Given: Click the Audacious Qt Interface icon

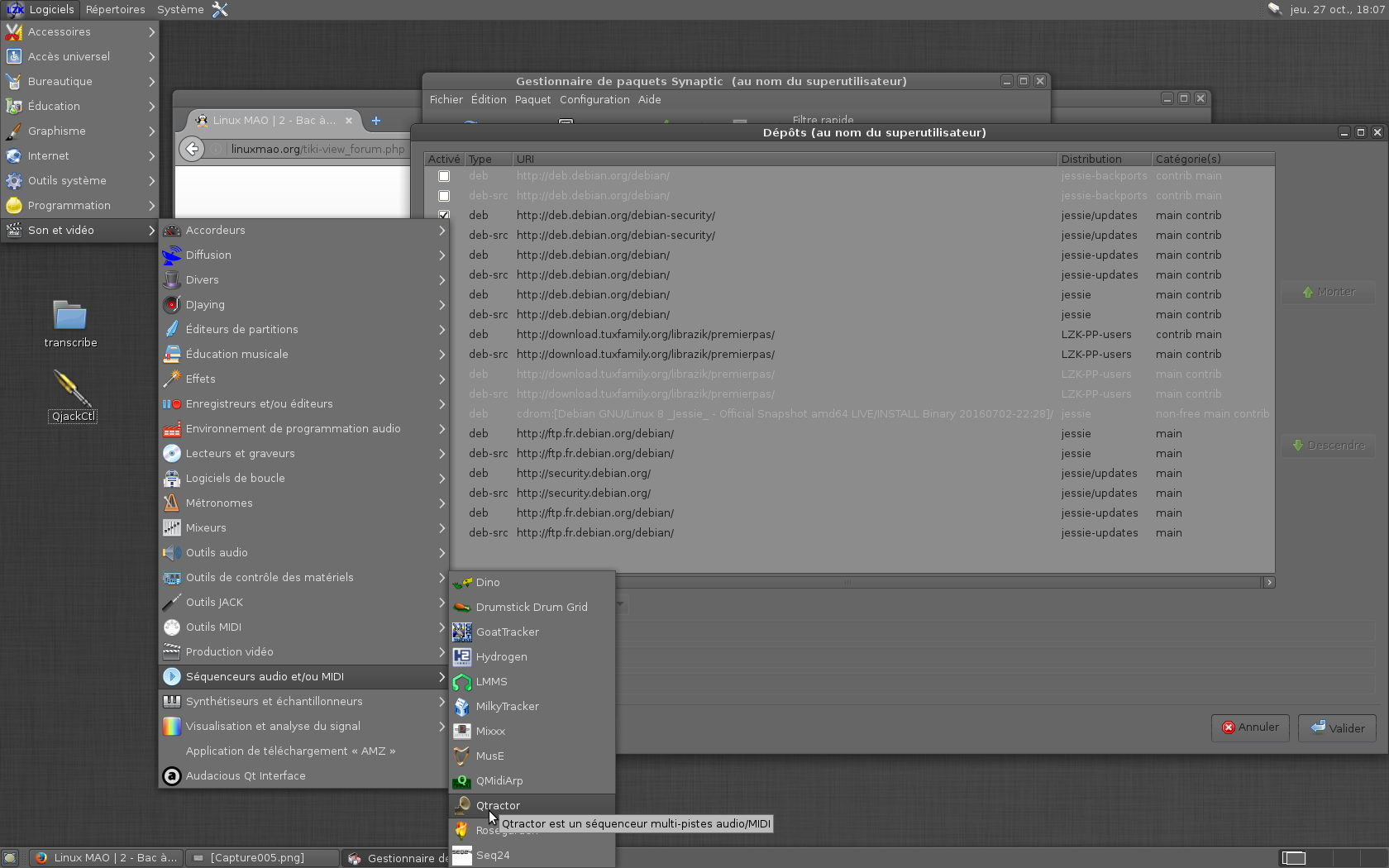Looking at the screenshot, I should (x=172, y=775).
